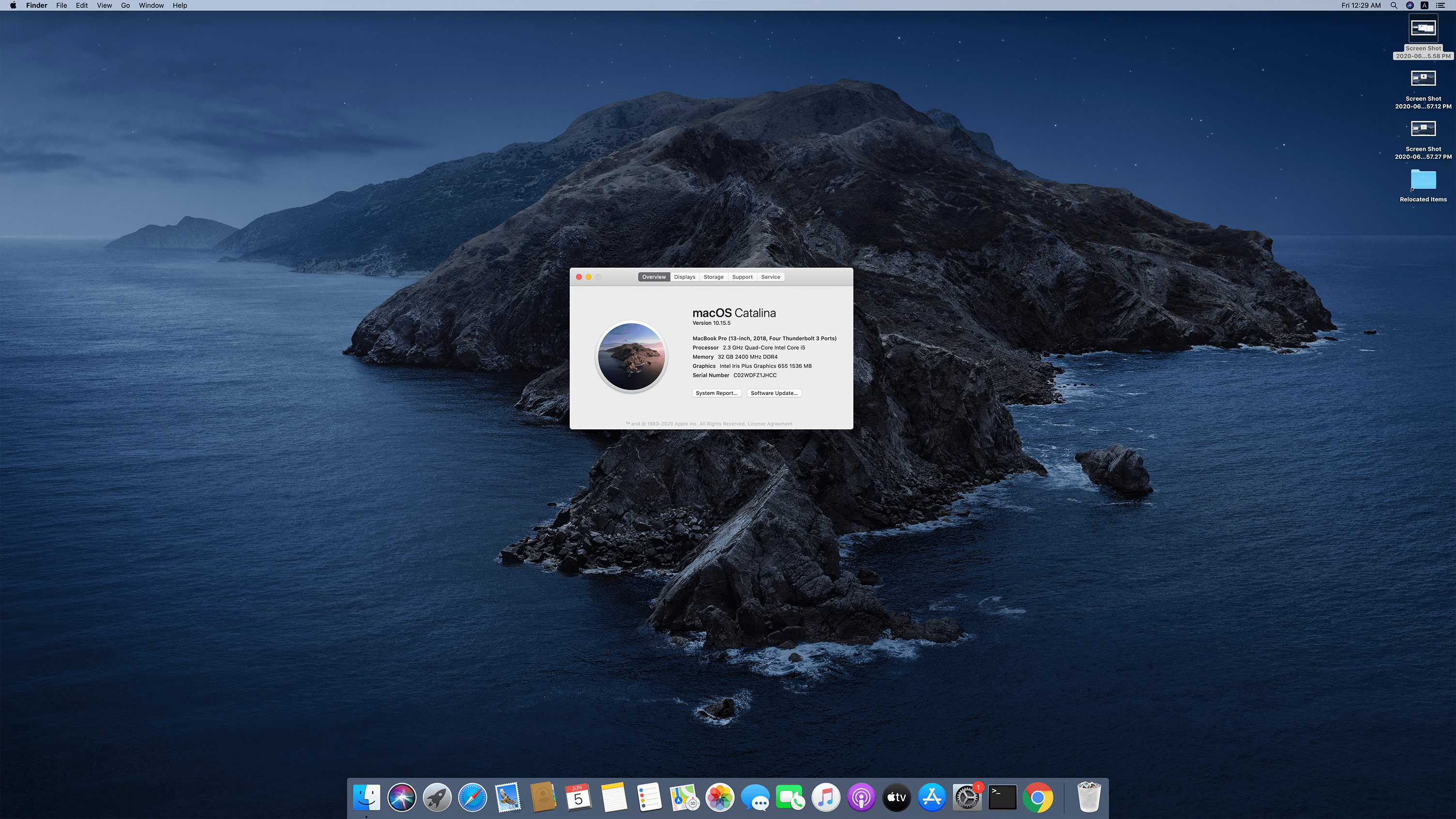Open Podcasts purple icon in Dock
1456x819 pixels.
coord(861,798)
